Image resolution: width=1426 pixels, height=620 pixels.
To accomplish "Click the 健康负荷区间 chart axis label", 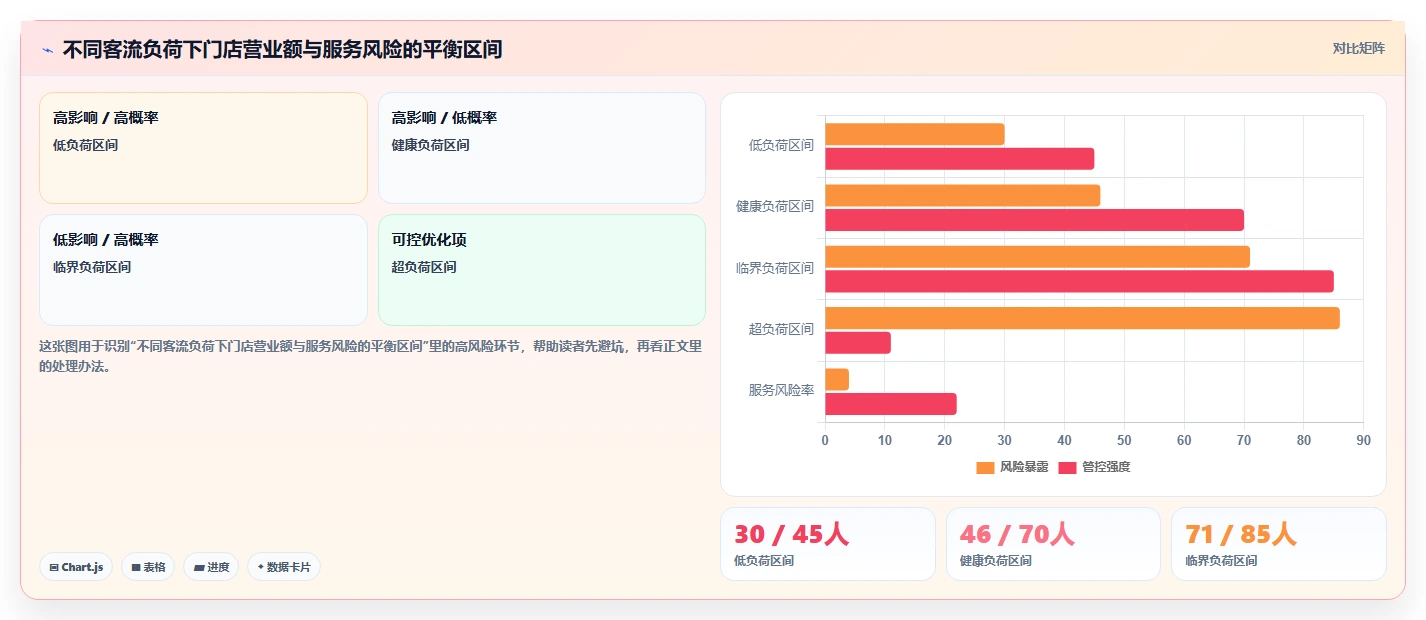I will click(775, 206).
